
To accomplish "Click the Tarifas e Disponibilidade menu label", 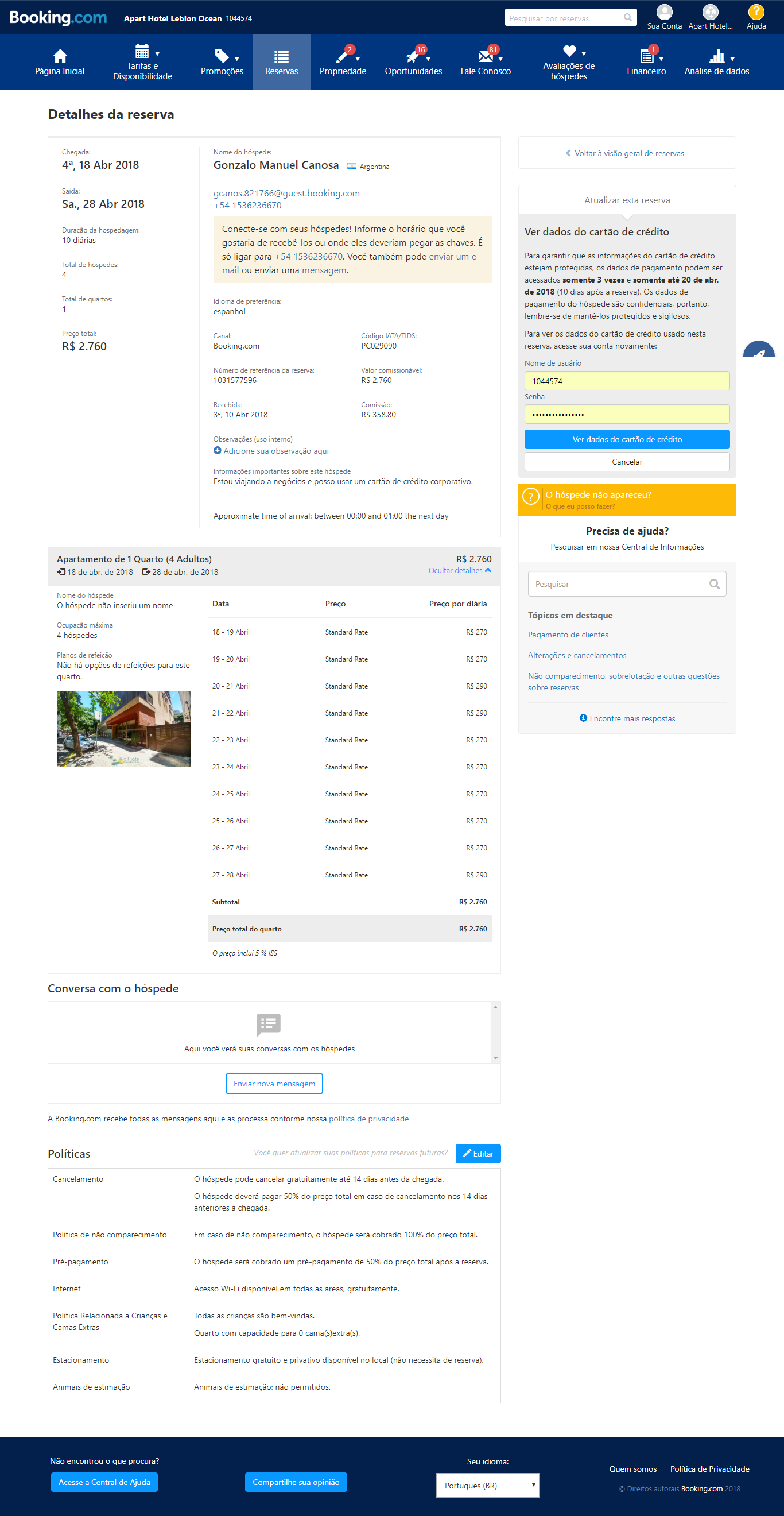I will 142,71.
